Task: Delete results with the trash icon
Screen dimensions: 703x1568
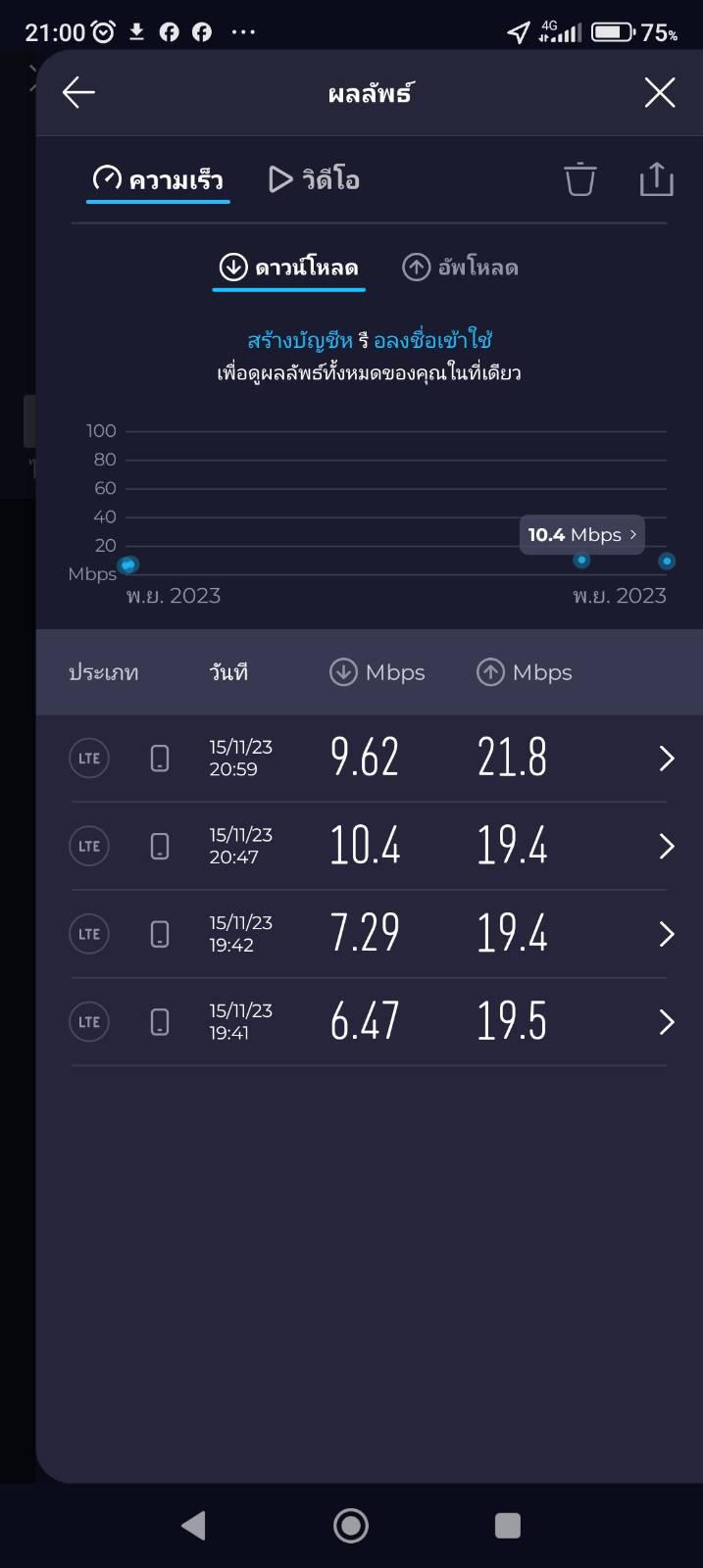Action: tap(579, 179)
